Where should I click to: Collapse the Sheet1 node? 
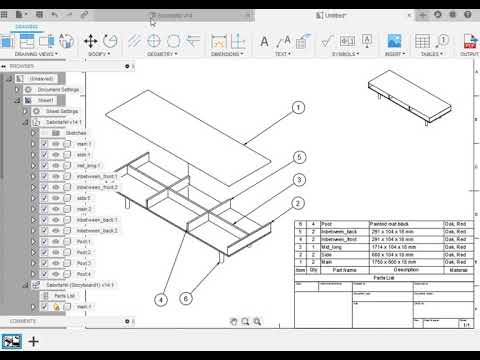pos(17,100)
